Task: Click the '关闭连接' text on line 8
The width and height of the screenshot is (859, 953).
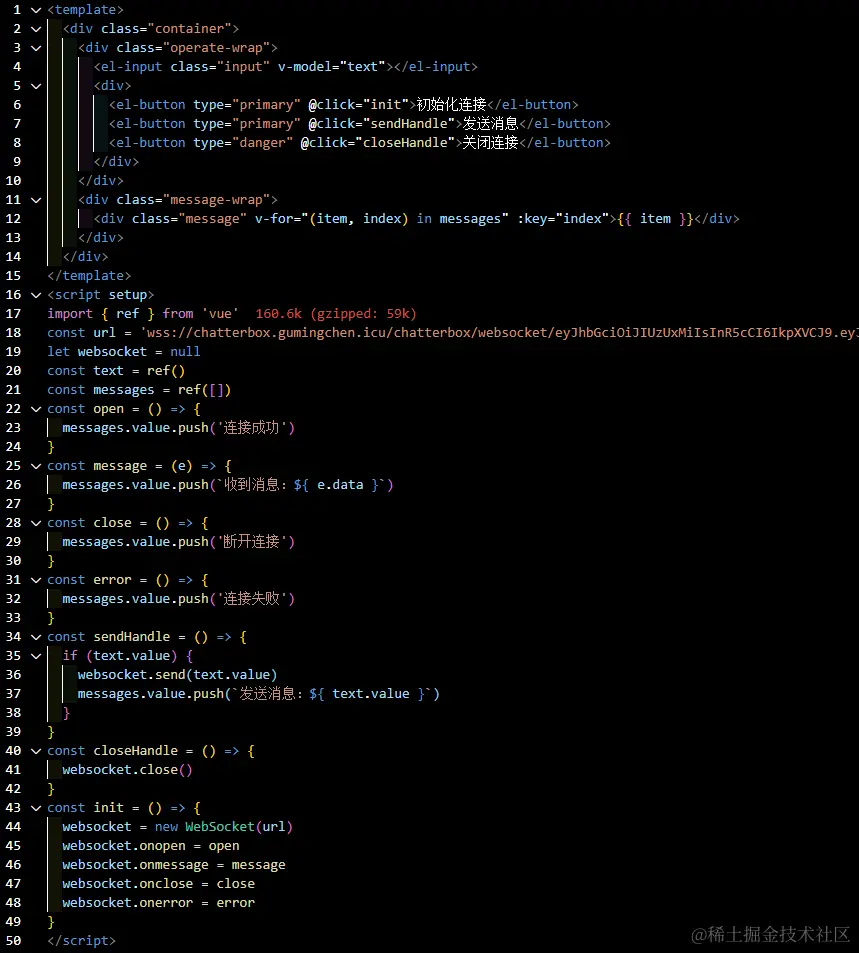Action: click(490, 142)
